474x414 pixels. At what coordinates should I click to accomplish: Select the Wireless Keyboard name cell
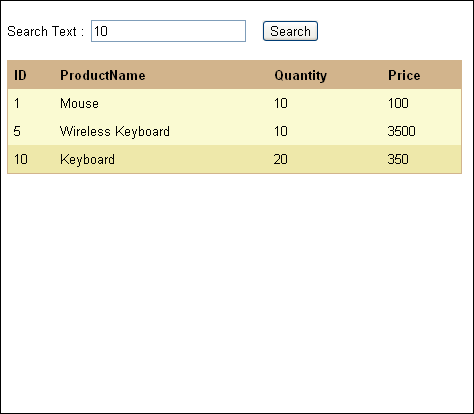[115, 131]
